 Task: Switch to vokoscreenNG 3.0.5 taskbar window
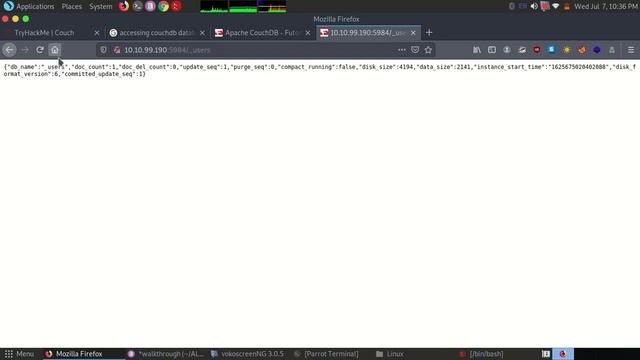248,354
